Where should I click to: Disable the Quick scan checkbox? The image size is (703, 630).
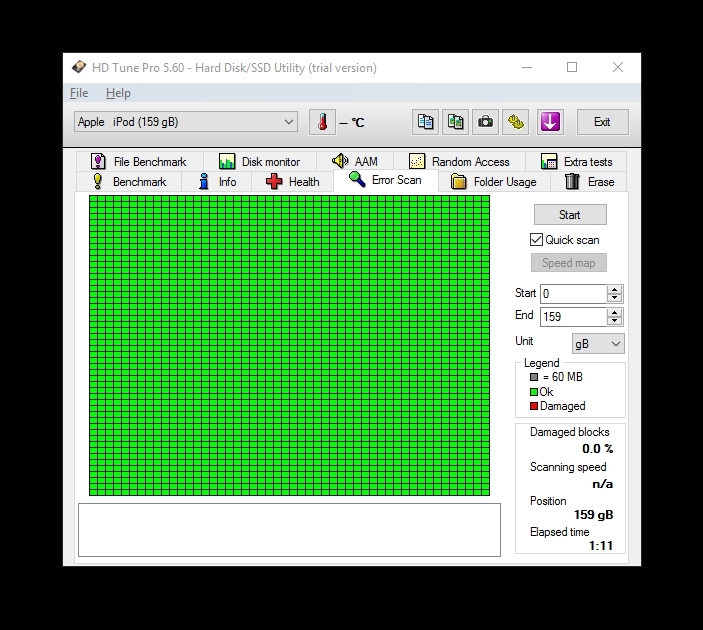click(x=537, y=240)
